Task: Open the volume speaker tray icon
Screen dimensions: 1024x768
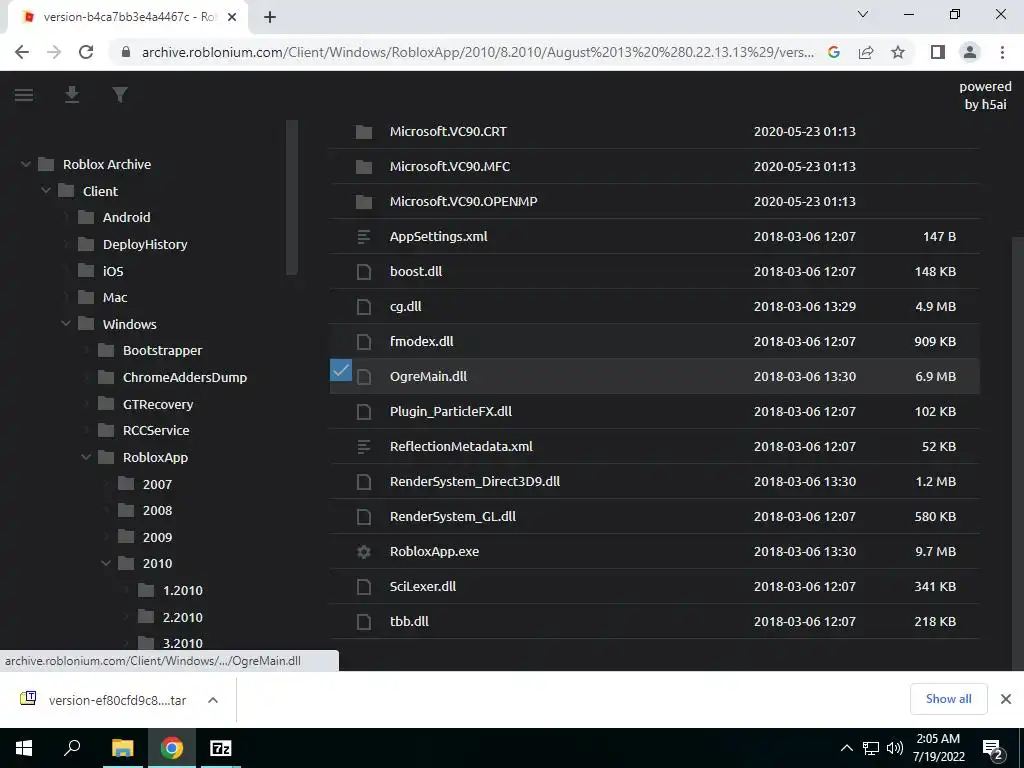Action: point(895,748)
